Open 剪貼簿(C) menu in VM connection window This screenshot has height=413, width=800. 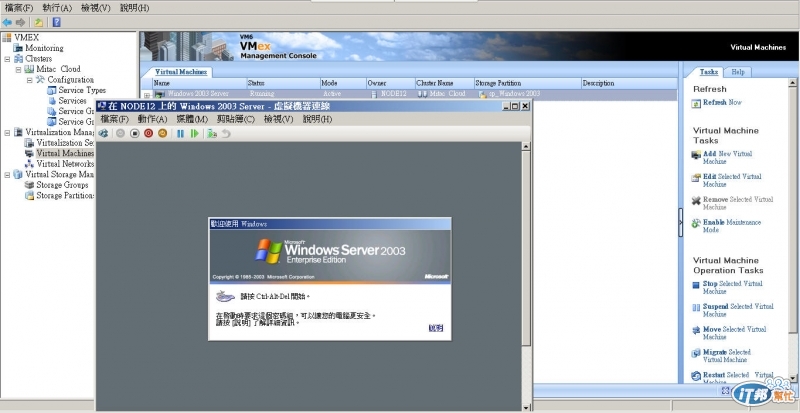(236, 119)
